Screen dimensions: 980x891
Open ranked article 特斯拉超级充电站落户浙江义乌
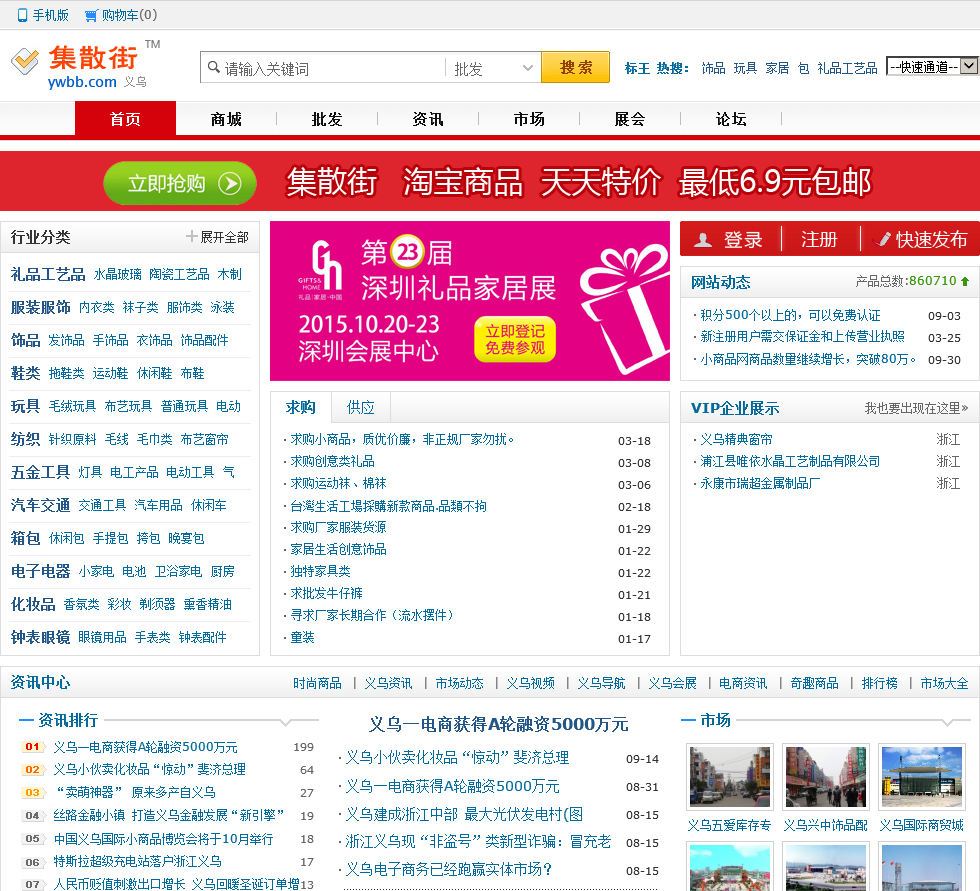pyautogui.click(x=138, y=862)
